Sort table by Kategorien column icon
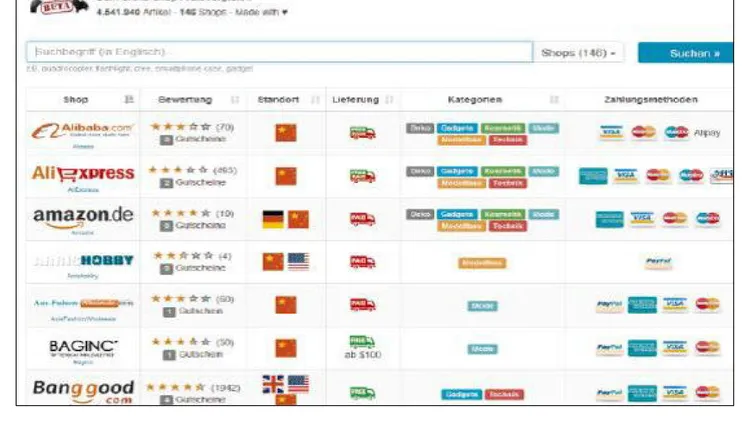750x421 pixels. [x=554, y=100]
